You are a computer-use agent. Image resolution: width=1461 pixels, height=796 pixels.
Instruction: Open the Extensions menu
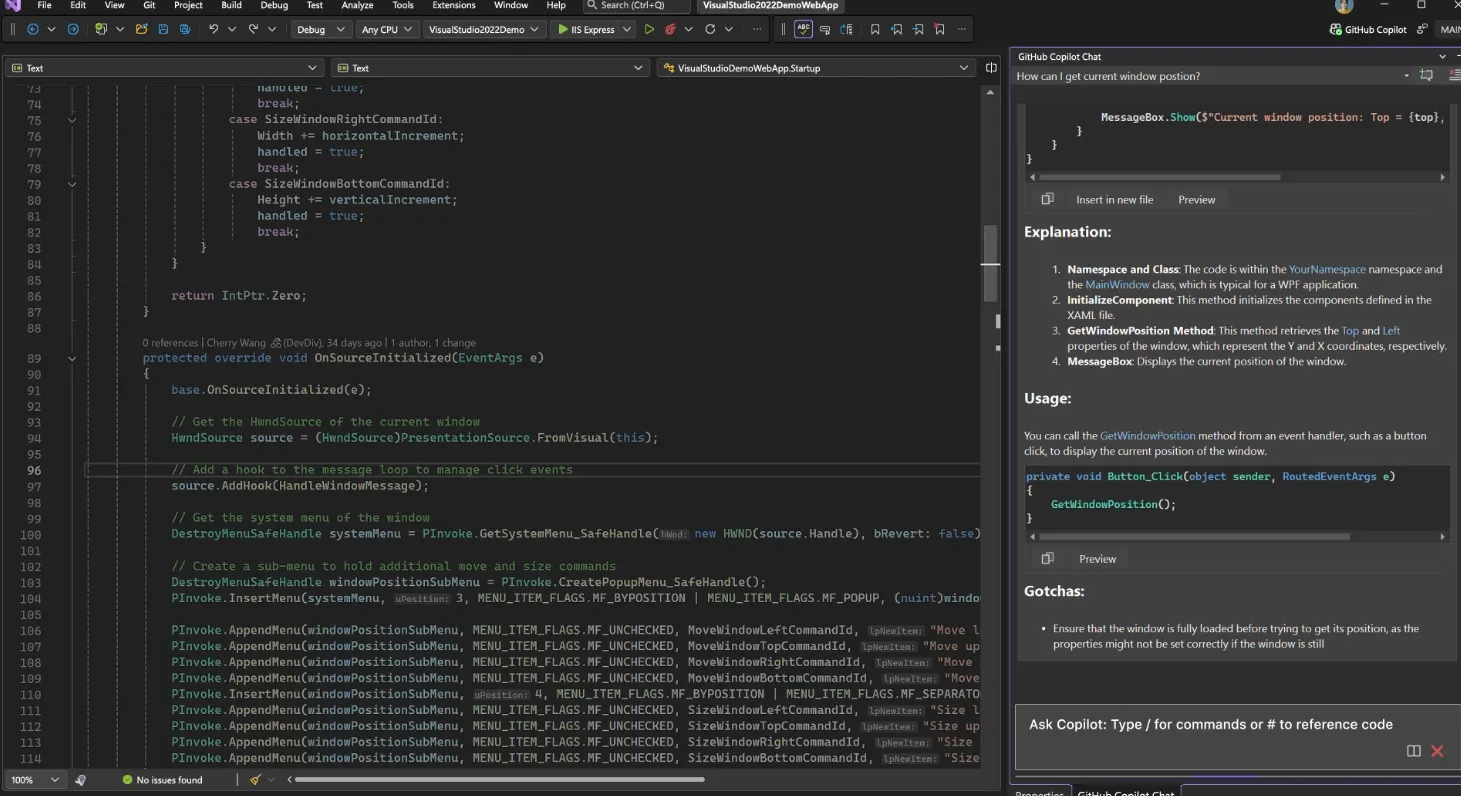point(454,5)
